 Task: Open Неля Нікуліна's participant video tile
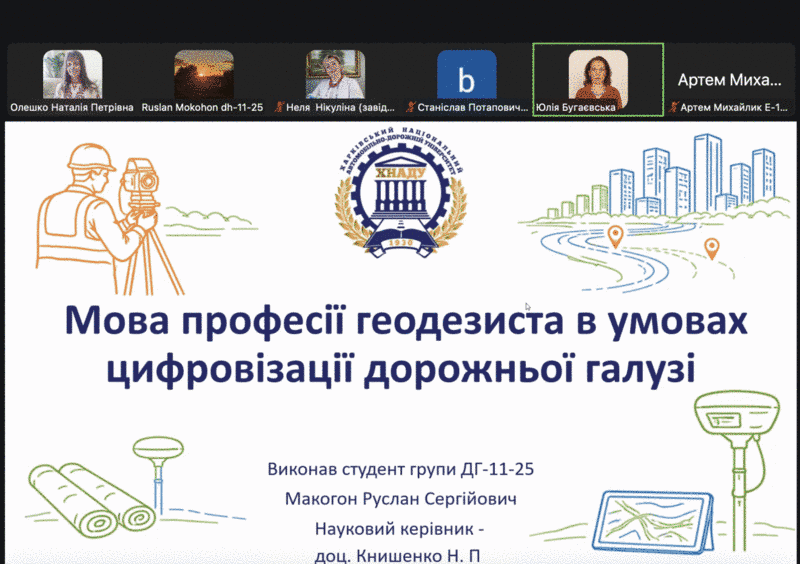point(335,75)
